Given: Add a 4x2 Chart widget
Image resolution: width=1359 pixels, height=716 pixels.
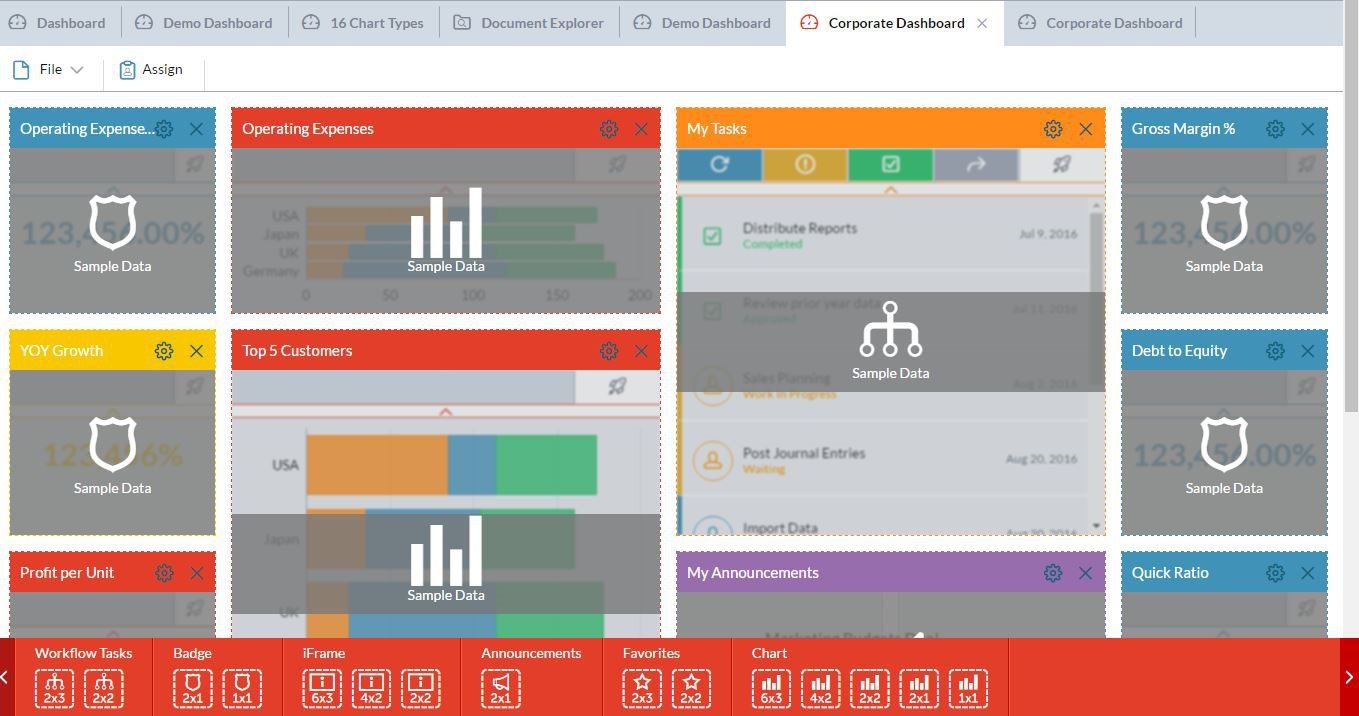Looking at the screenshot, I should click(x=820, y=687).
